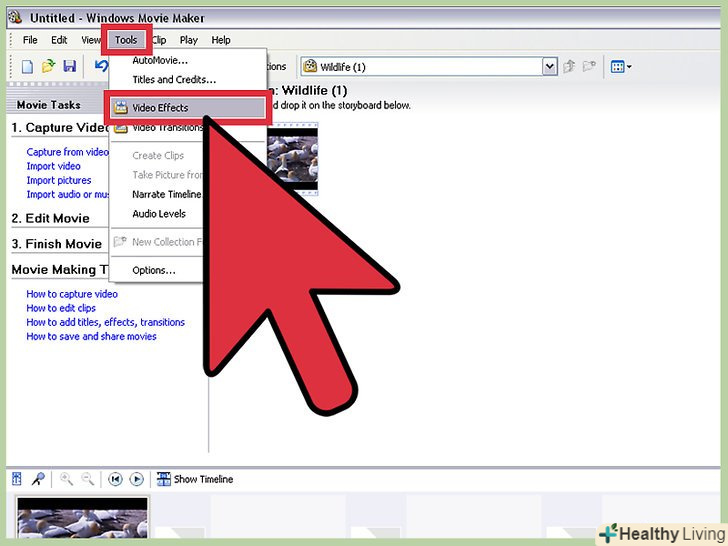Click How to capture video link
This screenshot has width=728, height=546.
(x=72, y=294)
